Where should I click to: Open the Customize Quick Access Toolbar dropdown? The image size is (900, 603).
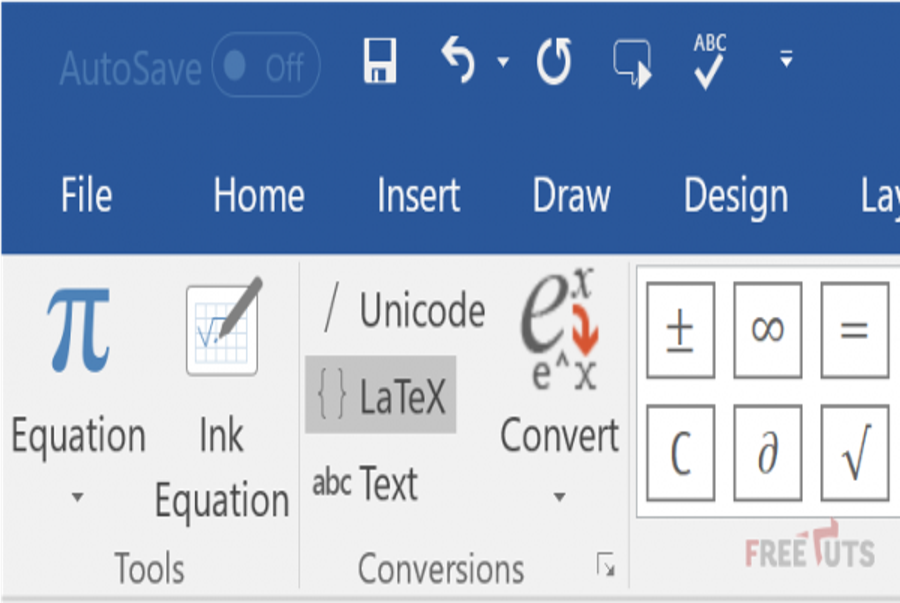786,59
